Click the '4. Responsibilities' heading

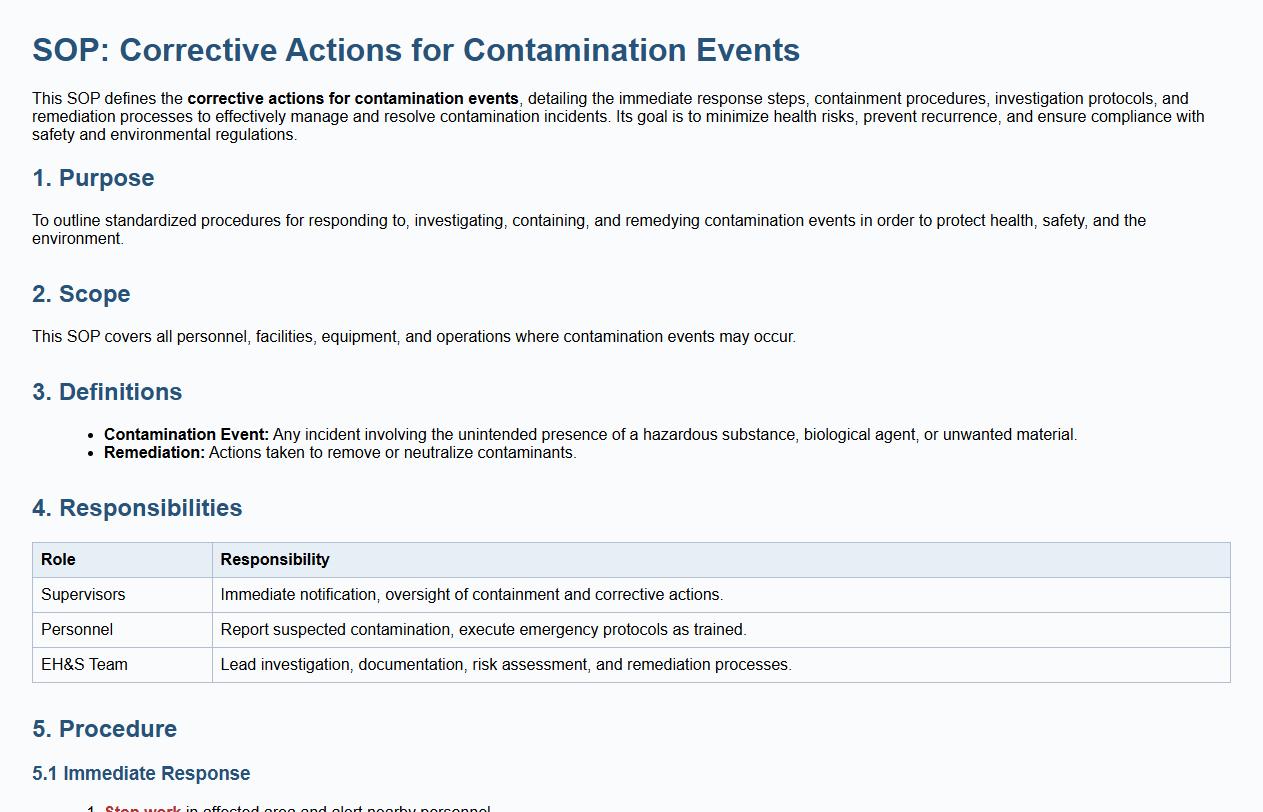[x=137, y=508]
